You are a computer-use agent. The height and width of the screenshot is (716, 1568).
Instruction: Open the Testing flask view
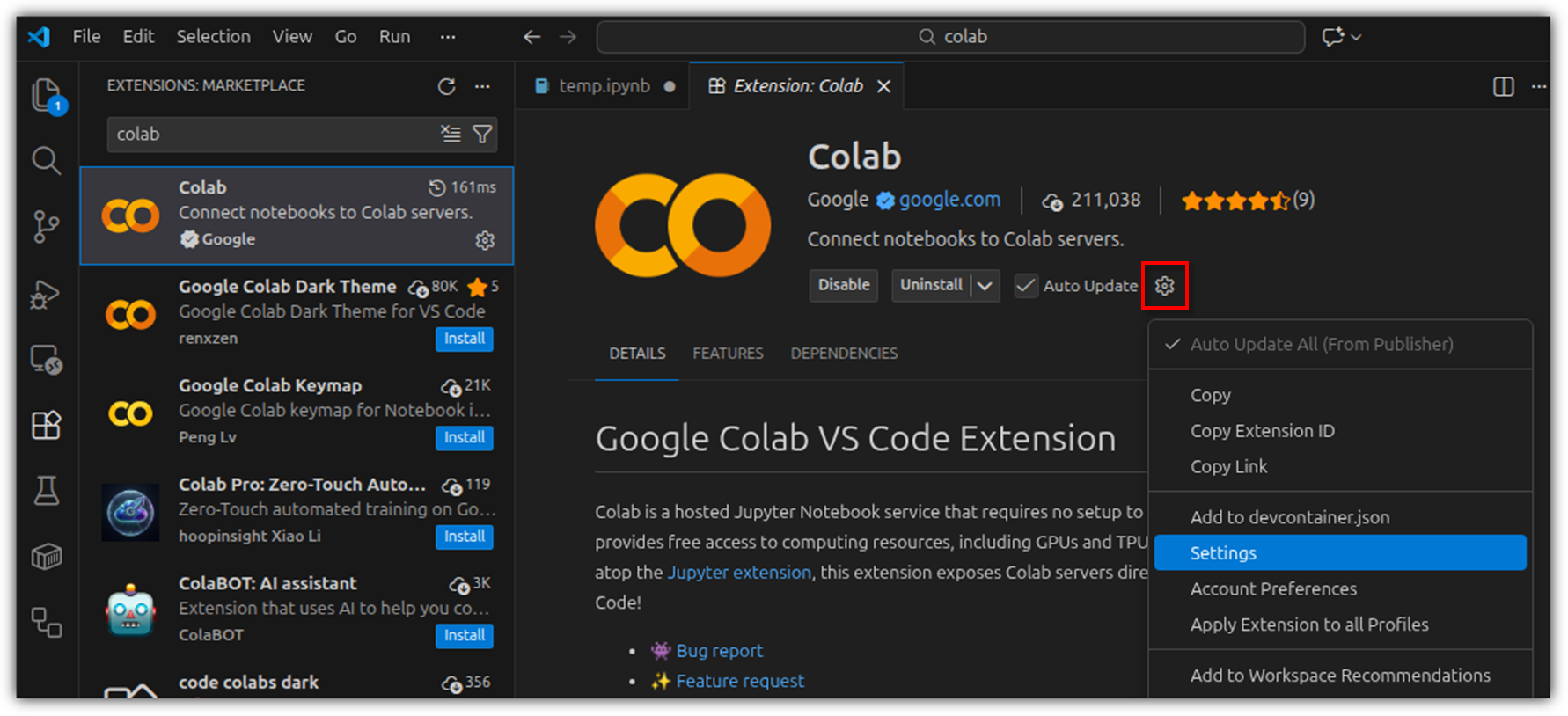(47, 491)
